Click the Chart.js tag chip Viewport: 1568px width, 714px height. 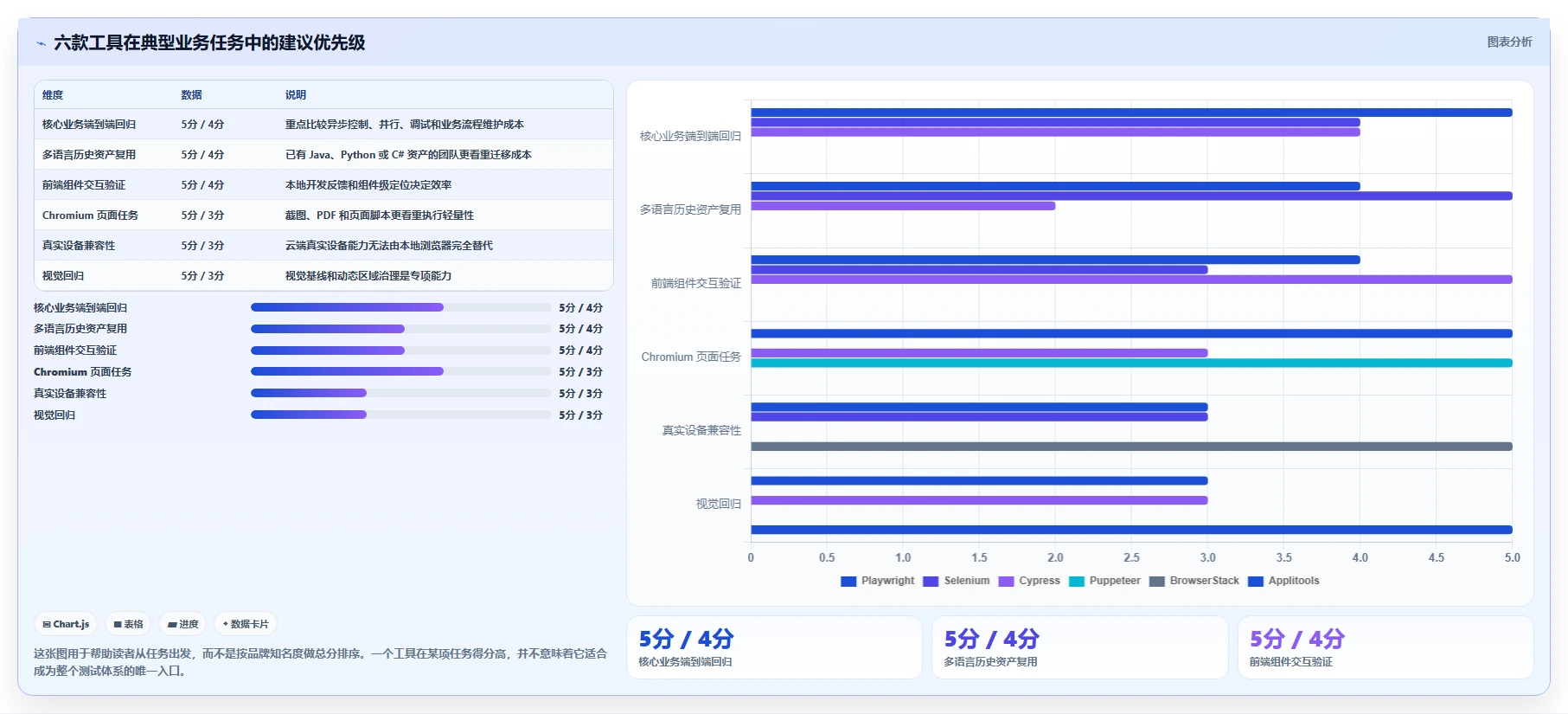[x=66, y=624]
